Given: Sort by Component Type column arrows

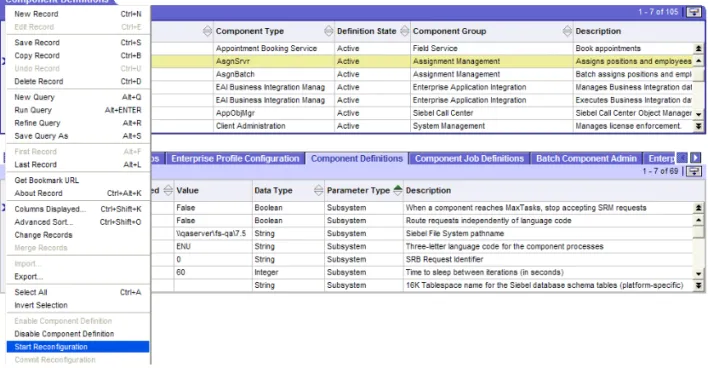Looking at the screenshot, I should pos(329,31).
